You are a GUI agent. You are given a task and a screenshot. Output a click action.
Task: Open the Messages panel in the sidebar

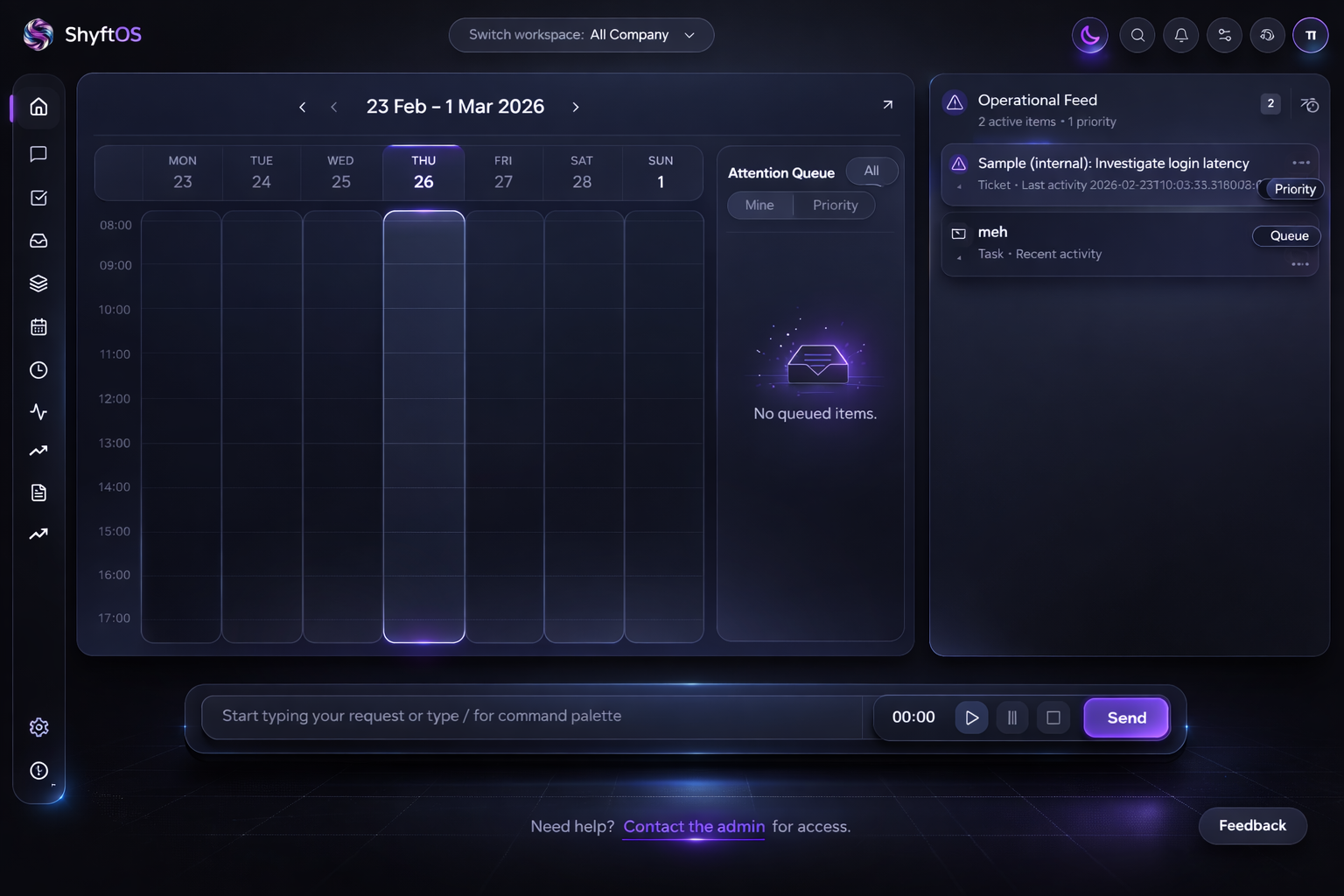coord(38,154)
